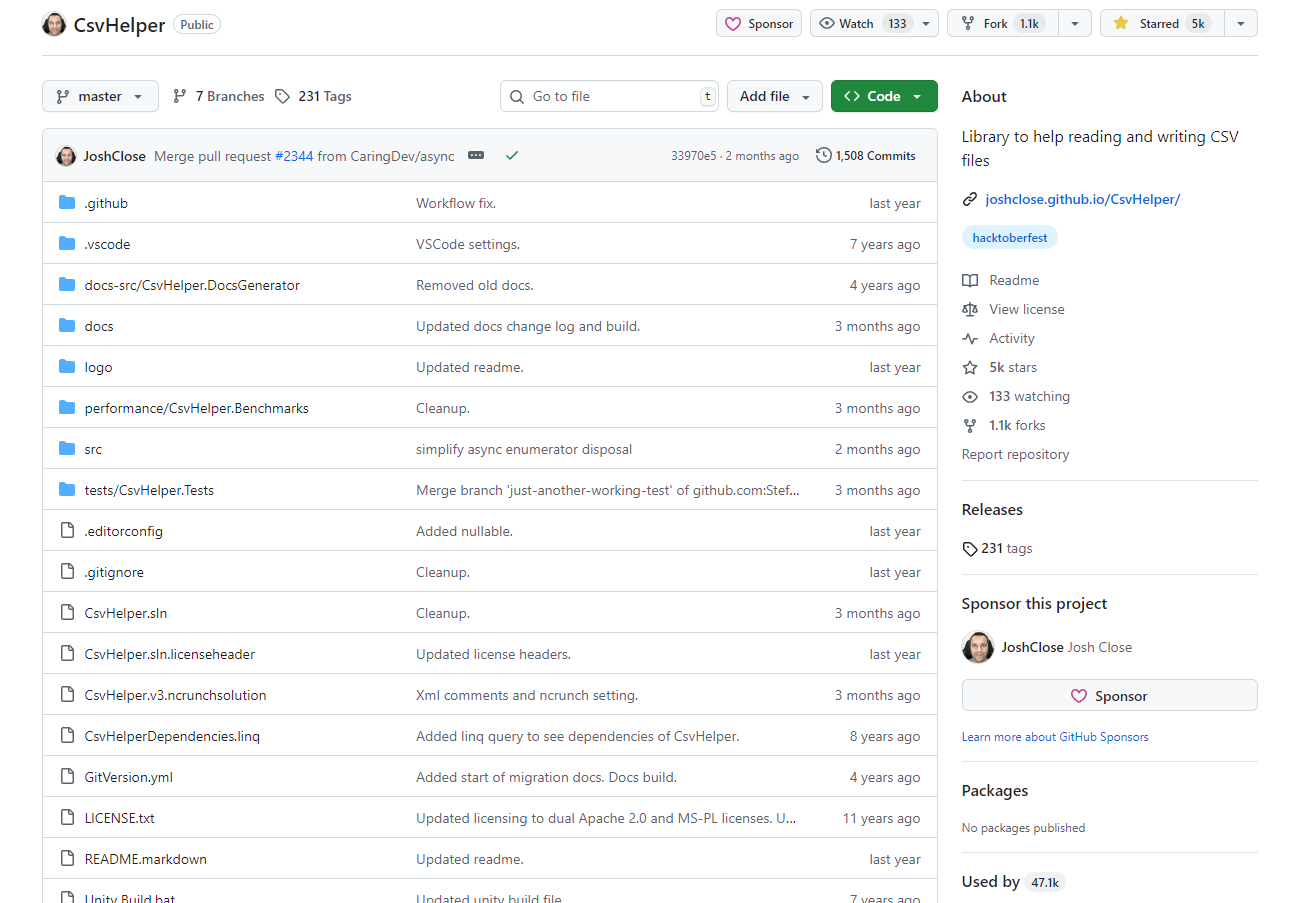1306x903 pixels.
Task: Click the Sponsor button at the top
Action: [758, 23]
